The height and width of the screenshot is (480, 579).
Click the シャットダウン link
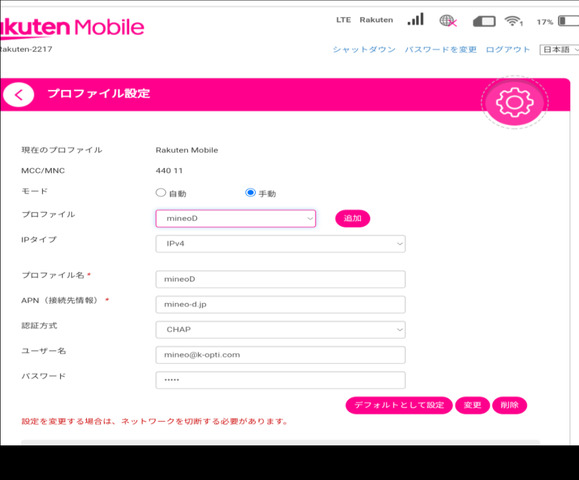point(364,49)
